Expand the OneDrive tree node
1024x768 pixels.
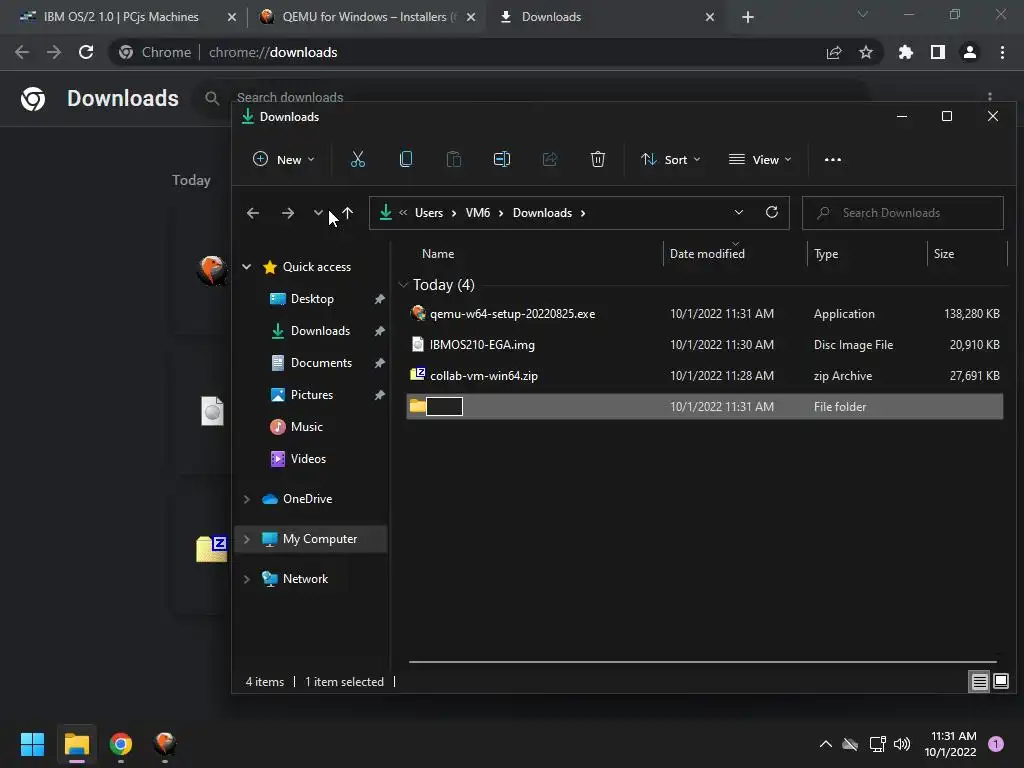(247, 499)
